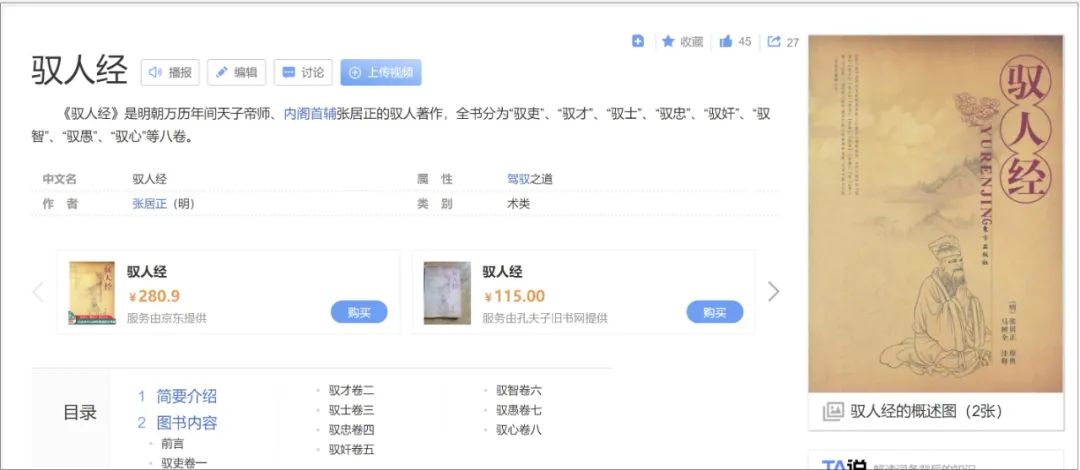Go to 驭智卷六 in the contents
The image size is (1080, 470).
519,391
